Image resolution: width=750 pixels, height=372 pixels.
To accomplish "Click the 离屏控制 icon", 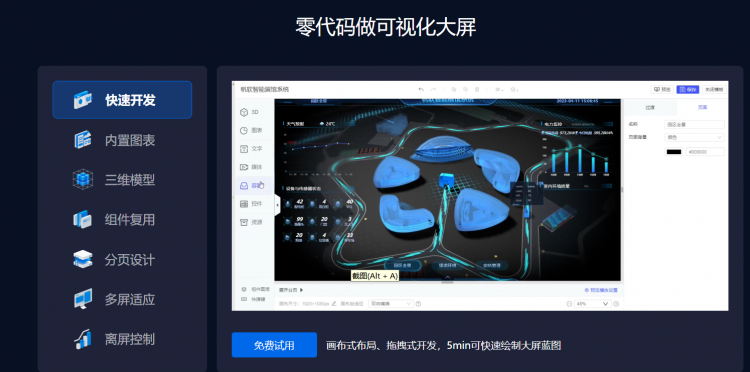I will click(82, 339).
